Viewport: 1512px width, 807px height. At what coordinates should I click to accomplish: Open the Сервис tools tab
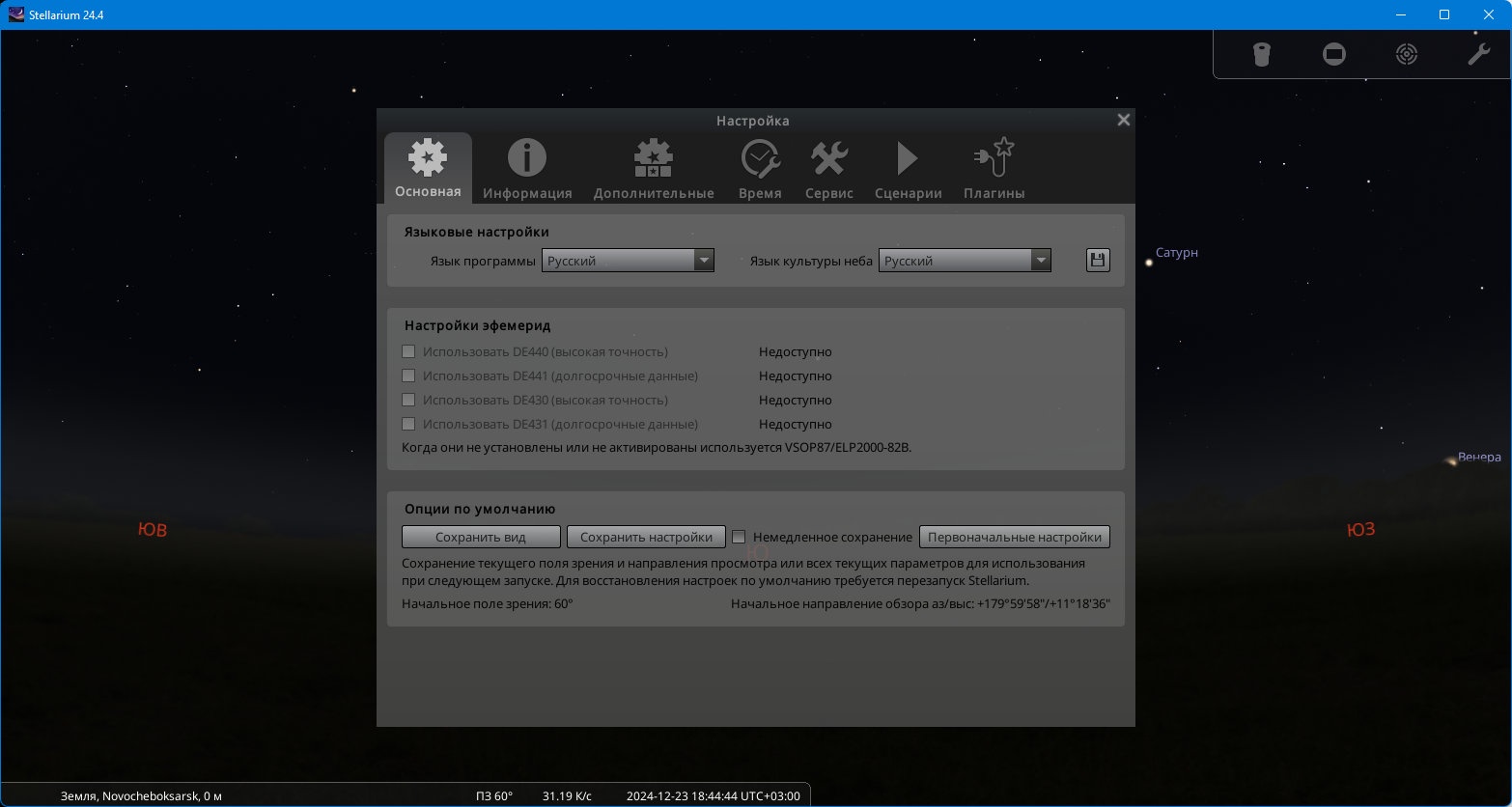click(829, 158)
